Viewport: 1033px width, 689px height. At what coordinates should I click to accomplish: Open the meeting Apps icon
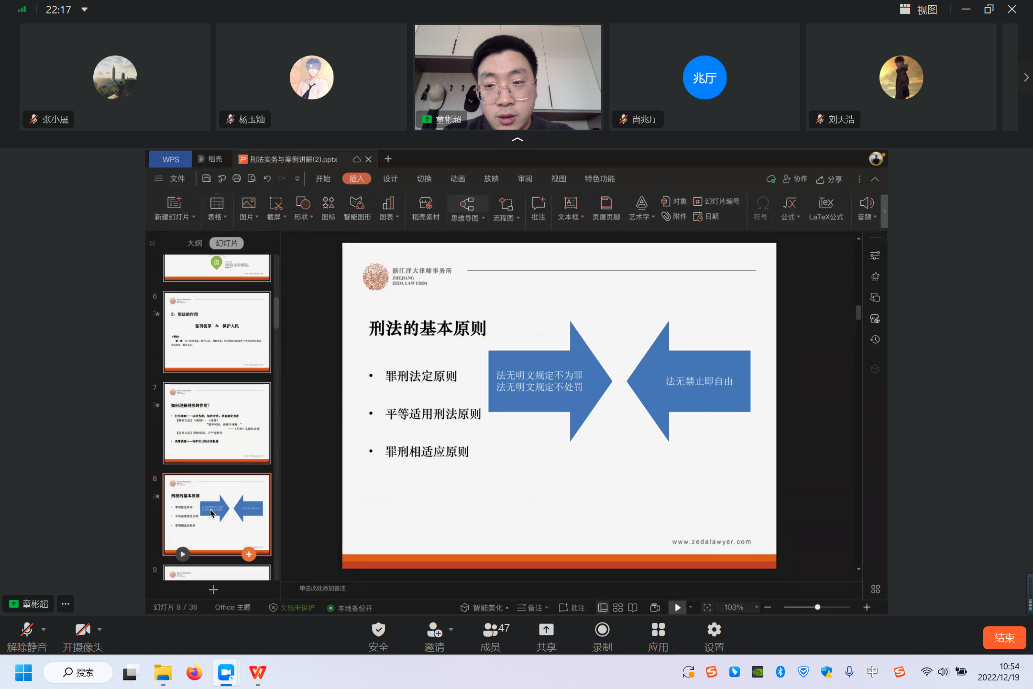tap(658, 630)
